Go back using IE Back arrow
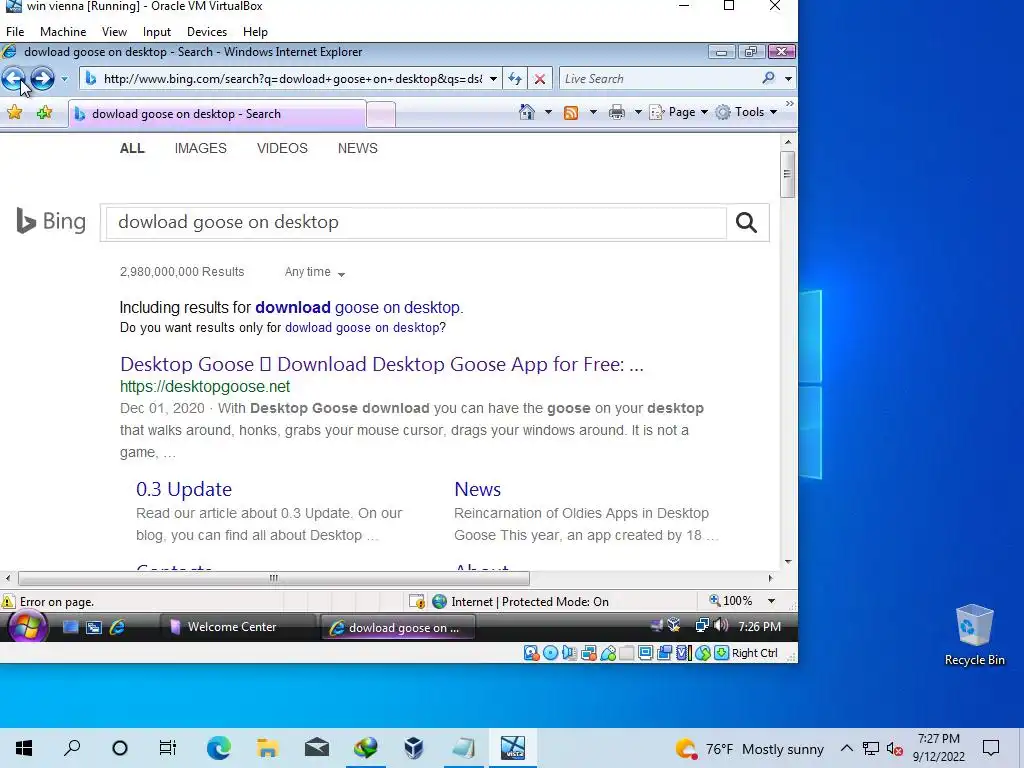 point(14,79)
